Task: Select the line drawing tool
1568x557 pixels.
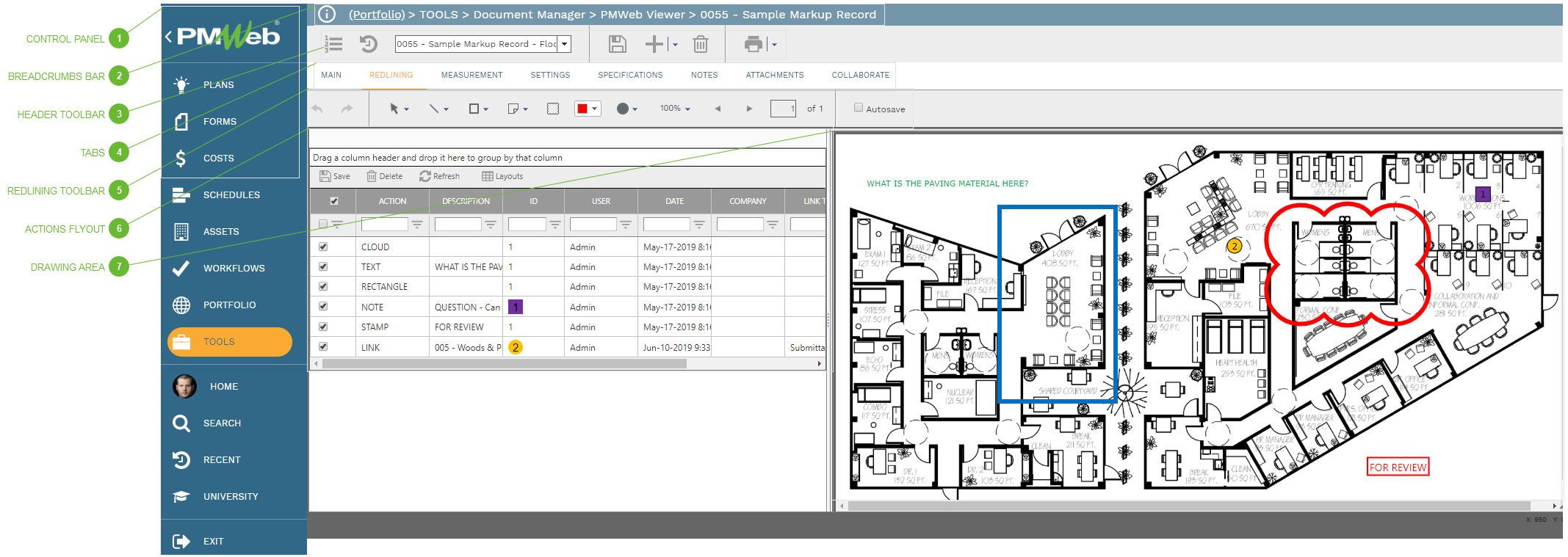Action: click(x=434, y=109)
